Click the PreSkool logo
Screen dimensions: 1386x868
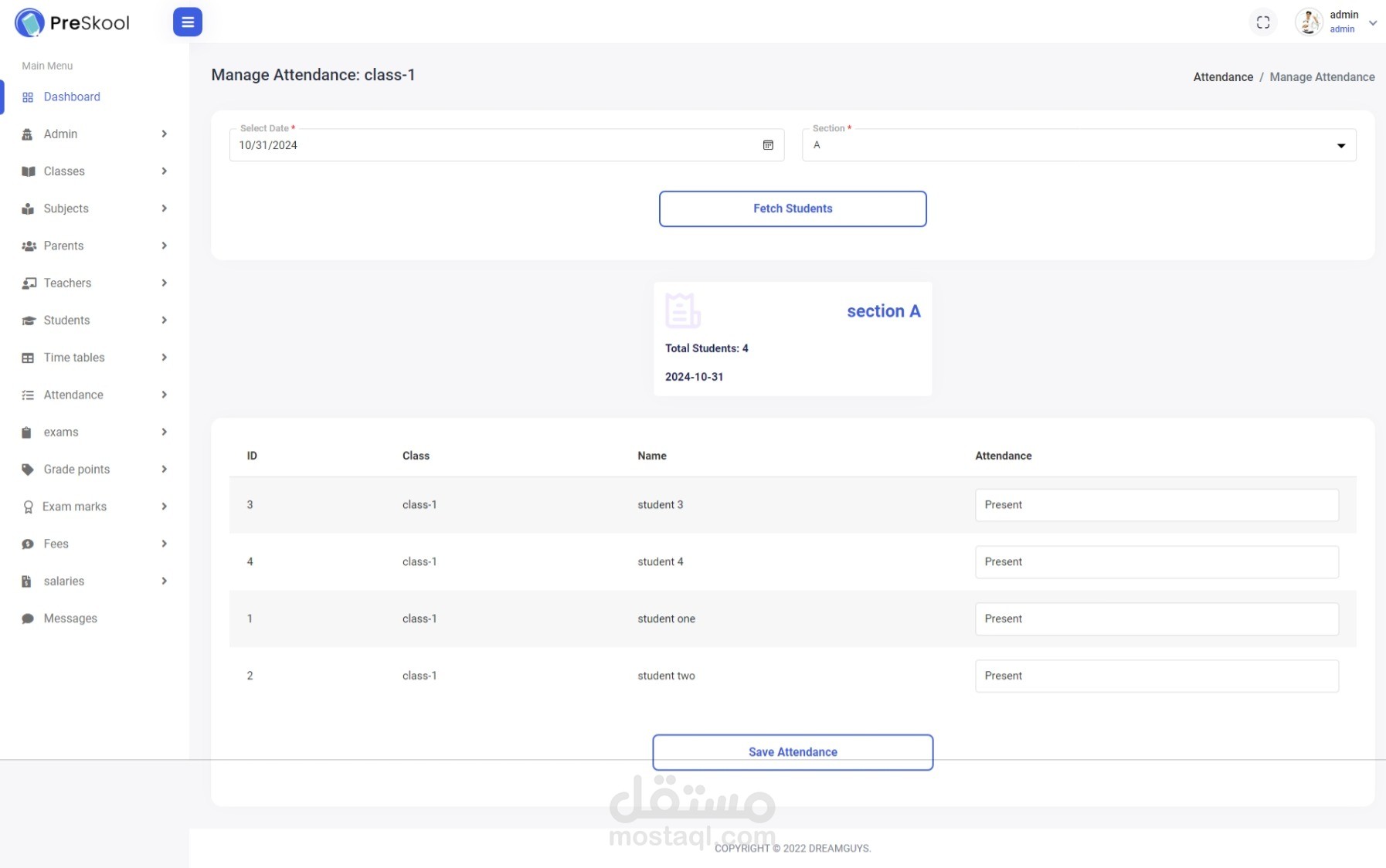pos(73,22)
